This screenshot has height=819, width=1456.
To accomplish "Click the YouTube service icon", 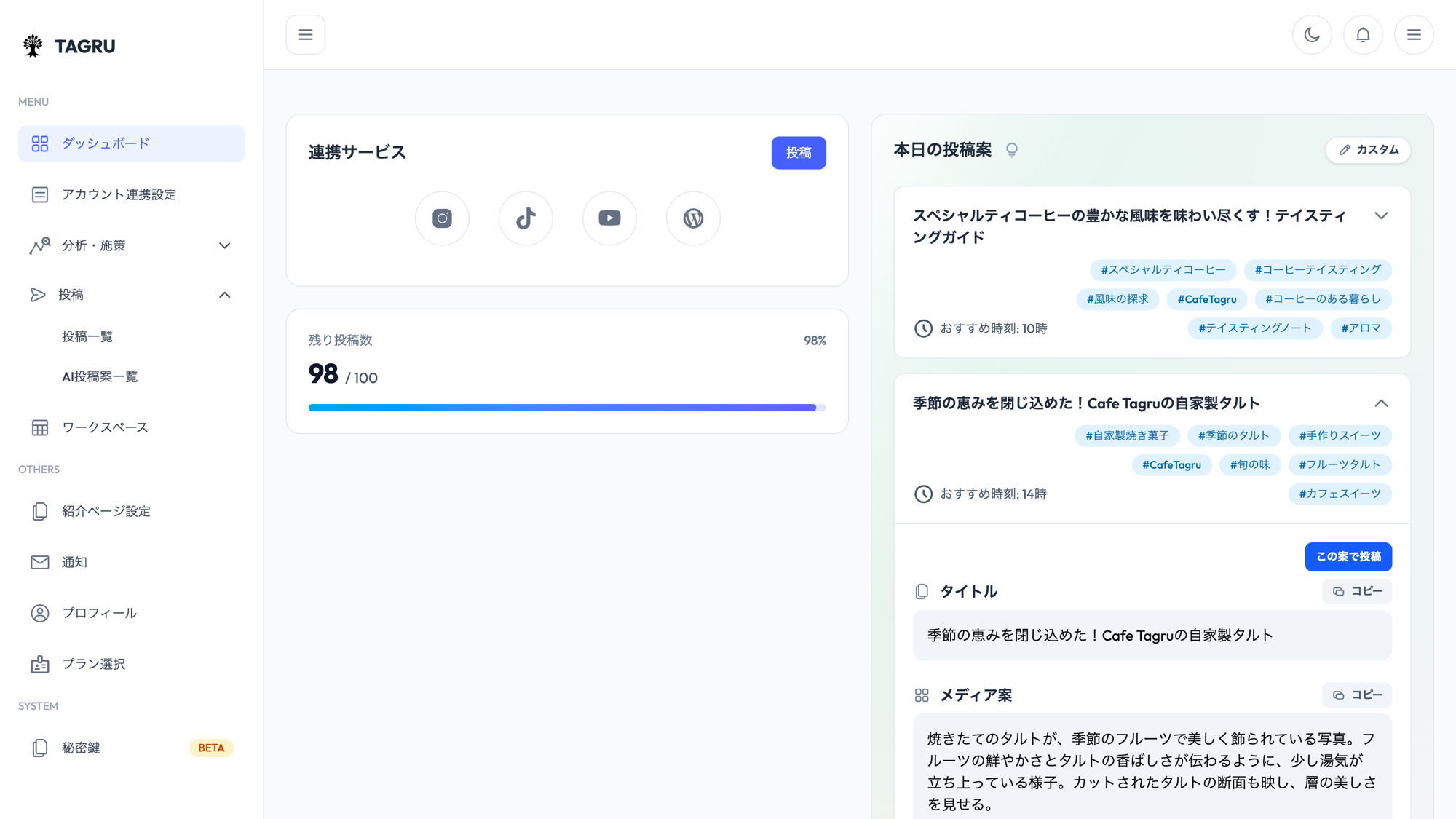I will [x=609, y=218].
